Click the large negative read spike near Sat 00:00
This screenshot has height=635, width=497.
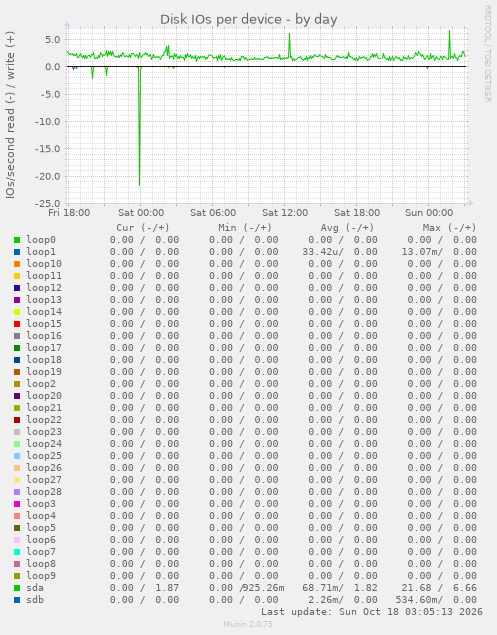pos(140,126)
